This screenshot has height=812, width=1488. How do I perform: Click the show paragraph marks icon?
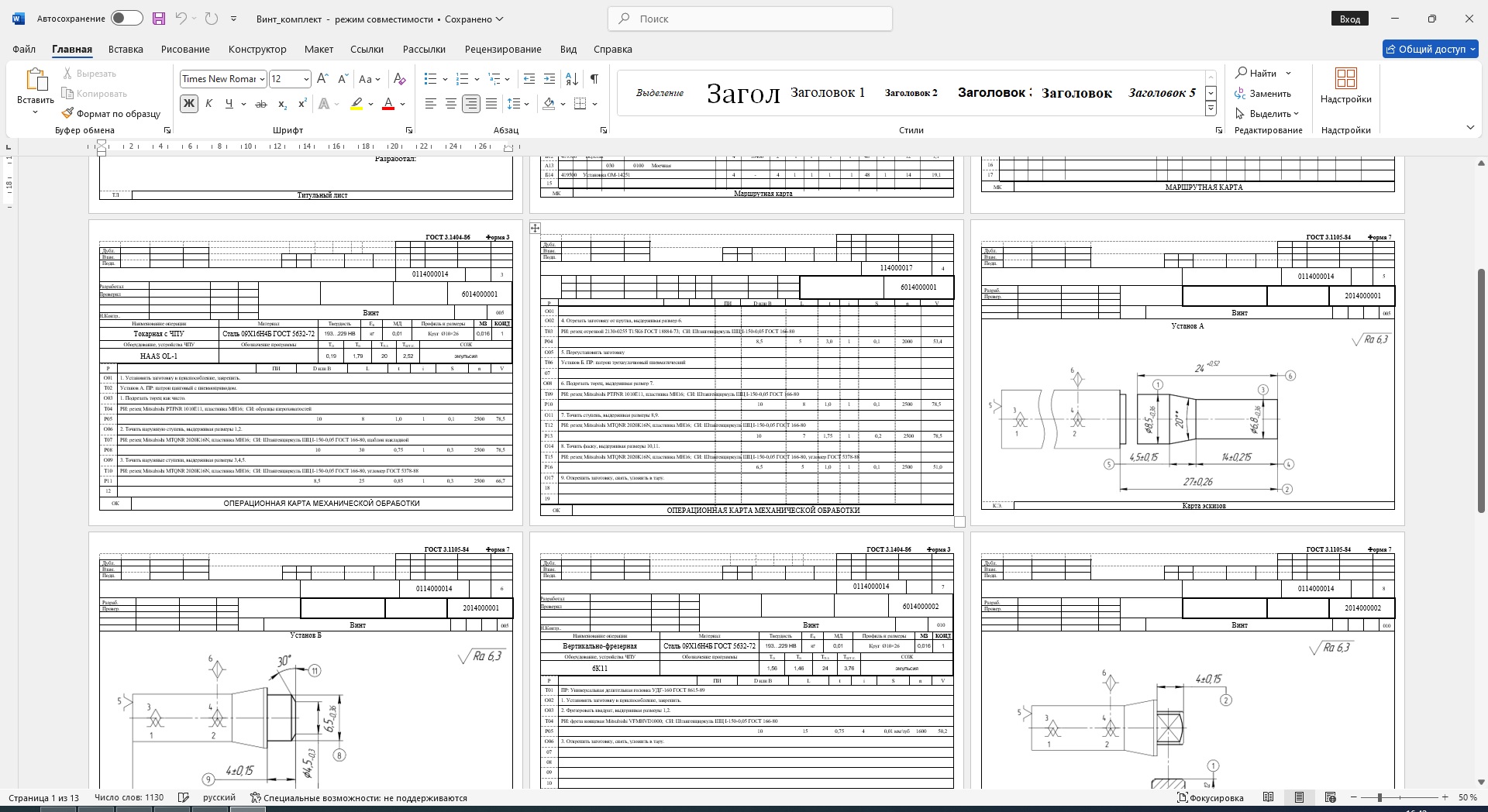click(x=594, y=79)
